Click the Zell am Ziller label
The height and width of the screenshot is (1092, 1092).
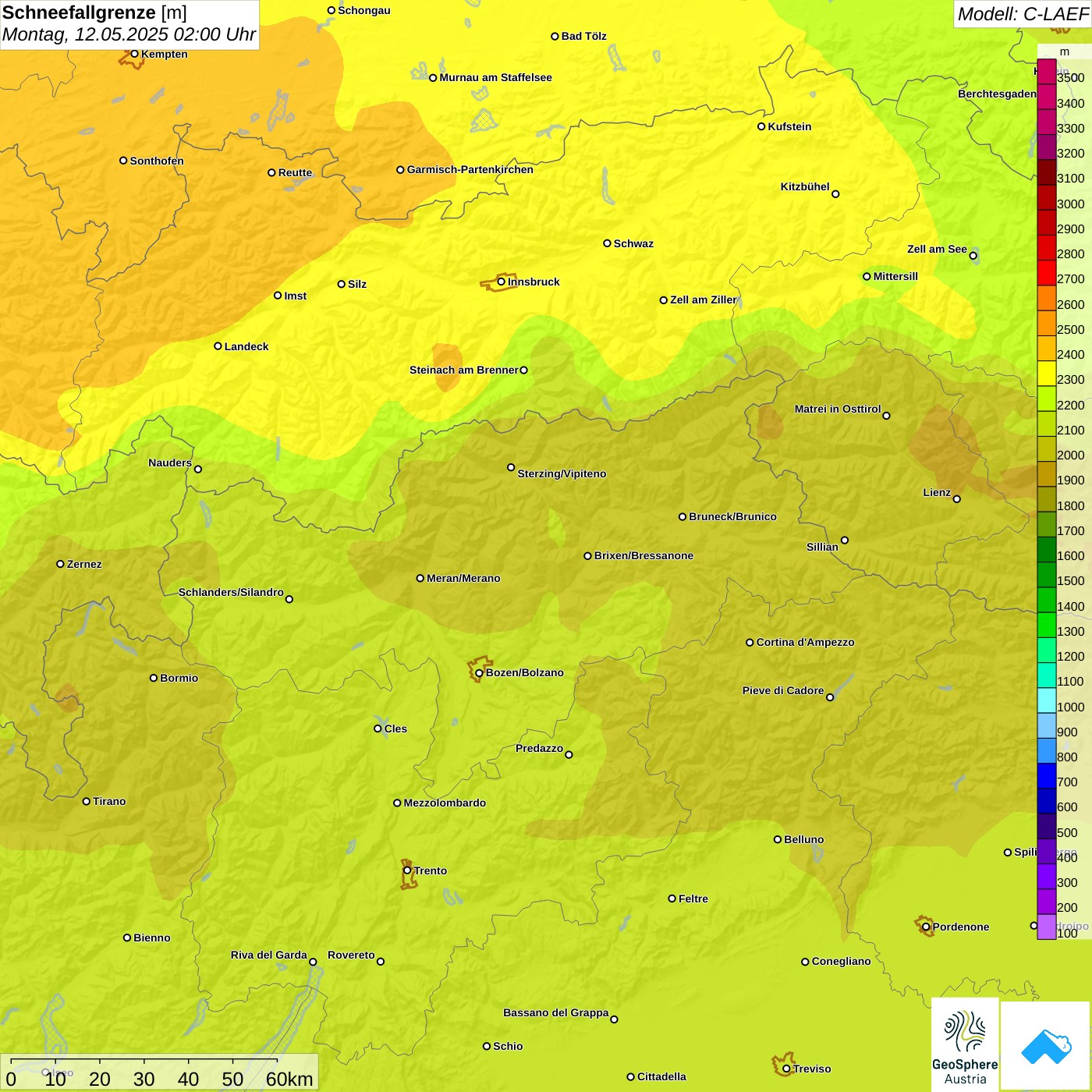[703, 300]
